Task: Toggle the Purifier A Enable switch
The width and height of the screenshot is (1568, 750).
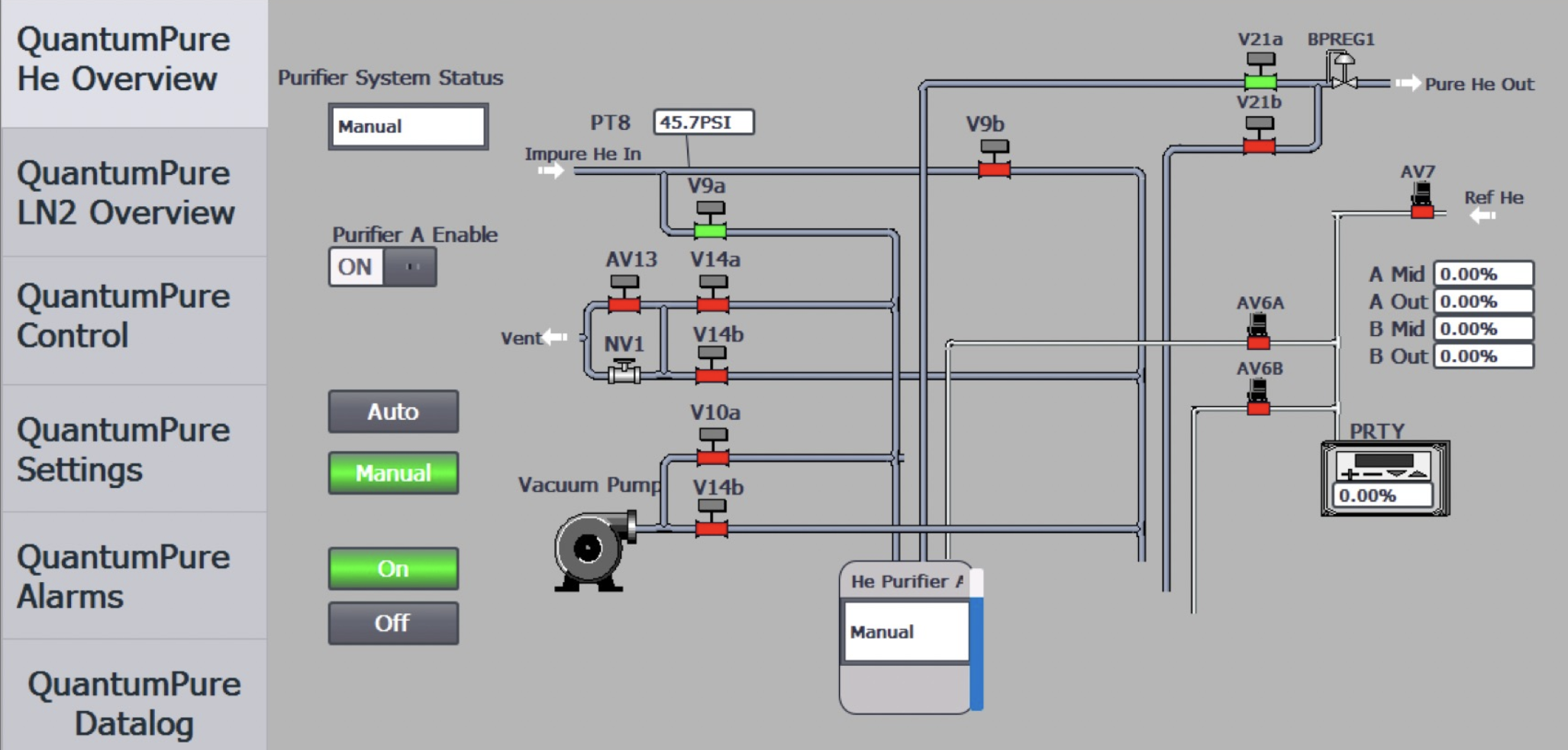Action: pos(382,267)
